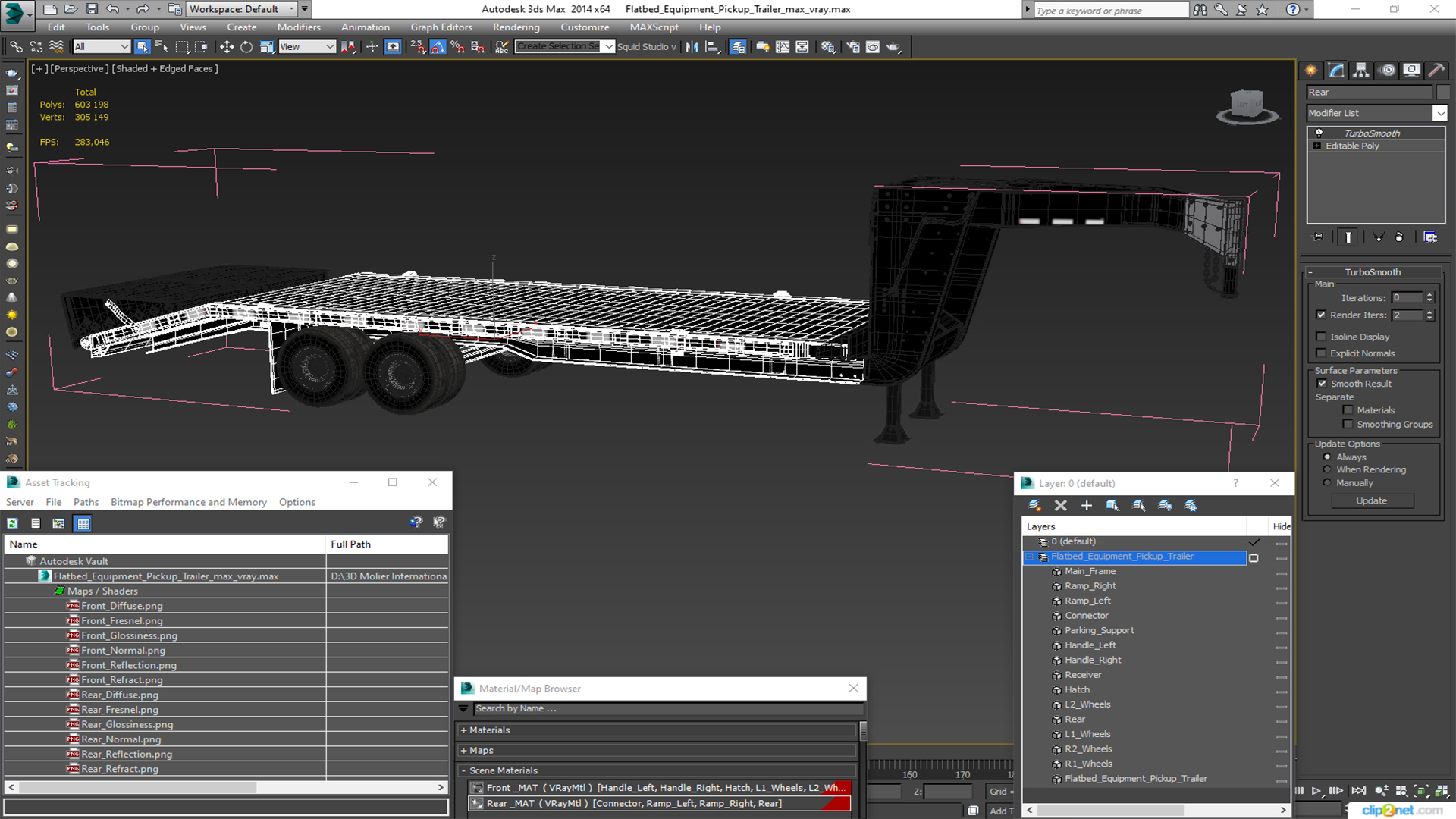Click the Save File icon in title bar
Image resolution: width=1456 pixels, height=819 pixels.
tap(92, 9)
